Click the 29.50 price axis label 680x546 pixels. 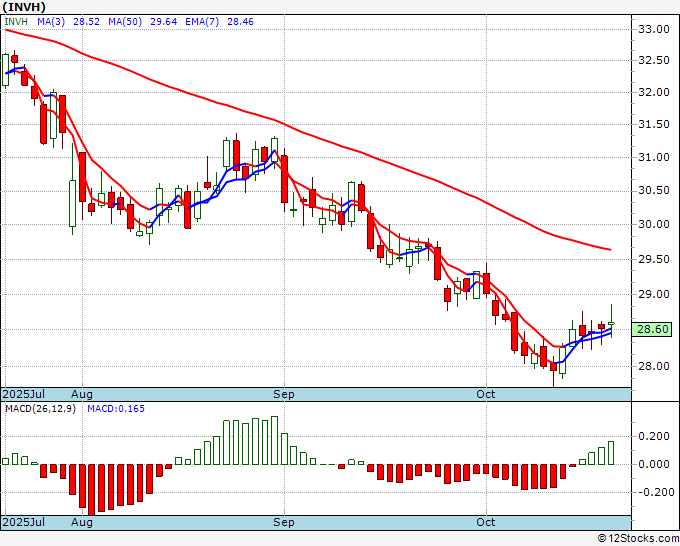click(x=654, y=259)
